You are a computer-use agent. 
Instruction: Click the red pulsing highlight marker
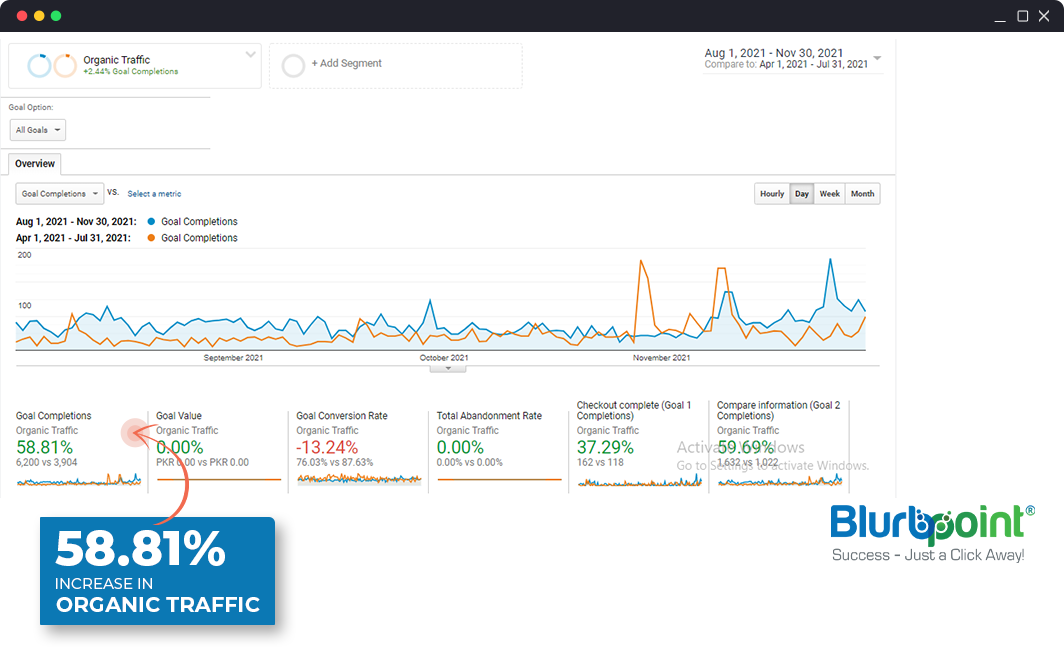point(135,433)
